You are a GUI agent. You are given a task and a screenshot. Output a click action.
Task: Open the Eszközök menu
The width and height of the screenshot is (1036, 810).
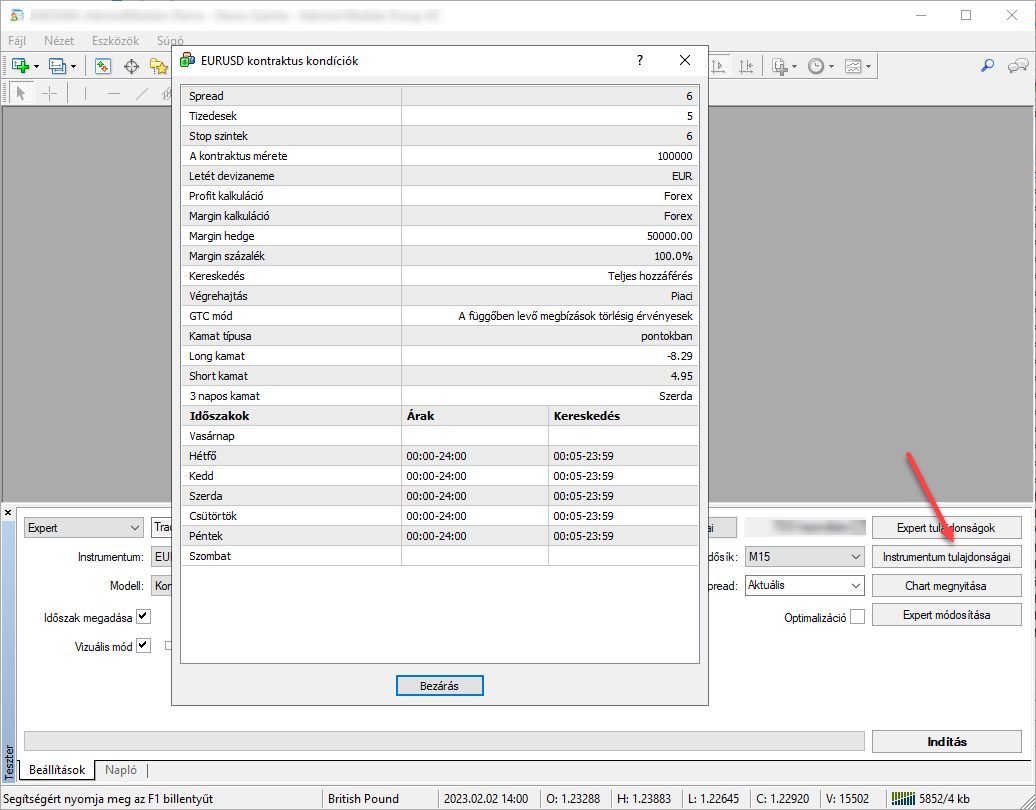(116, 41)
